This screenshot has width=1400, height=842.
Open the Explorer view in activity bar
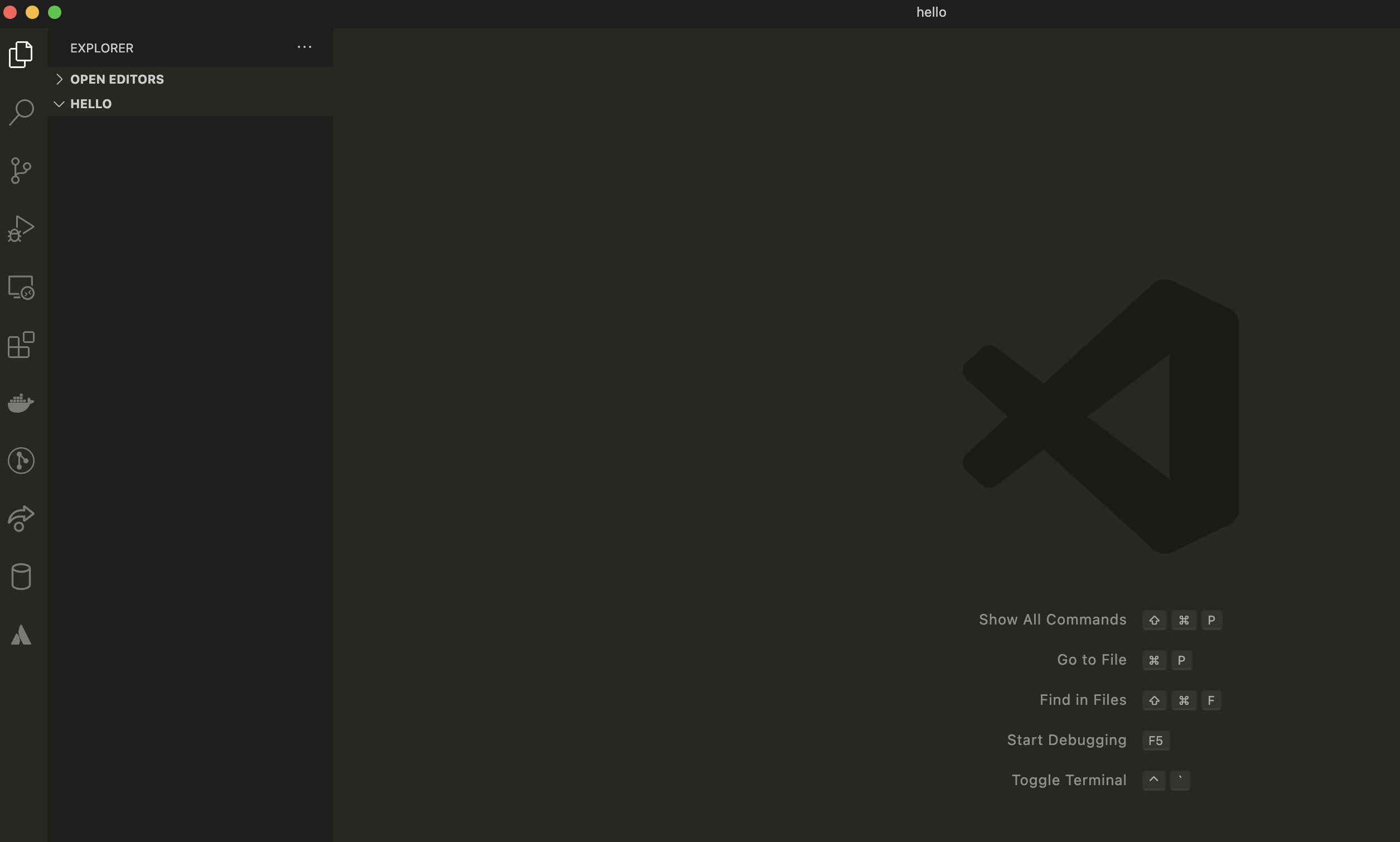pos(21,55)
